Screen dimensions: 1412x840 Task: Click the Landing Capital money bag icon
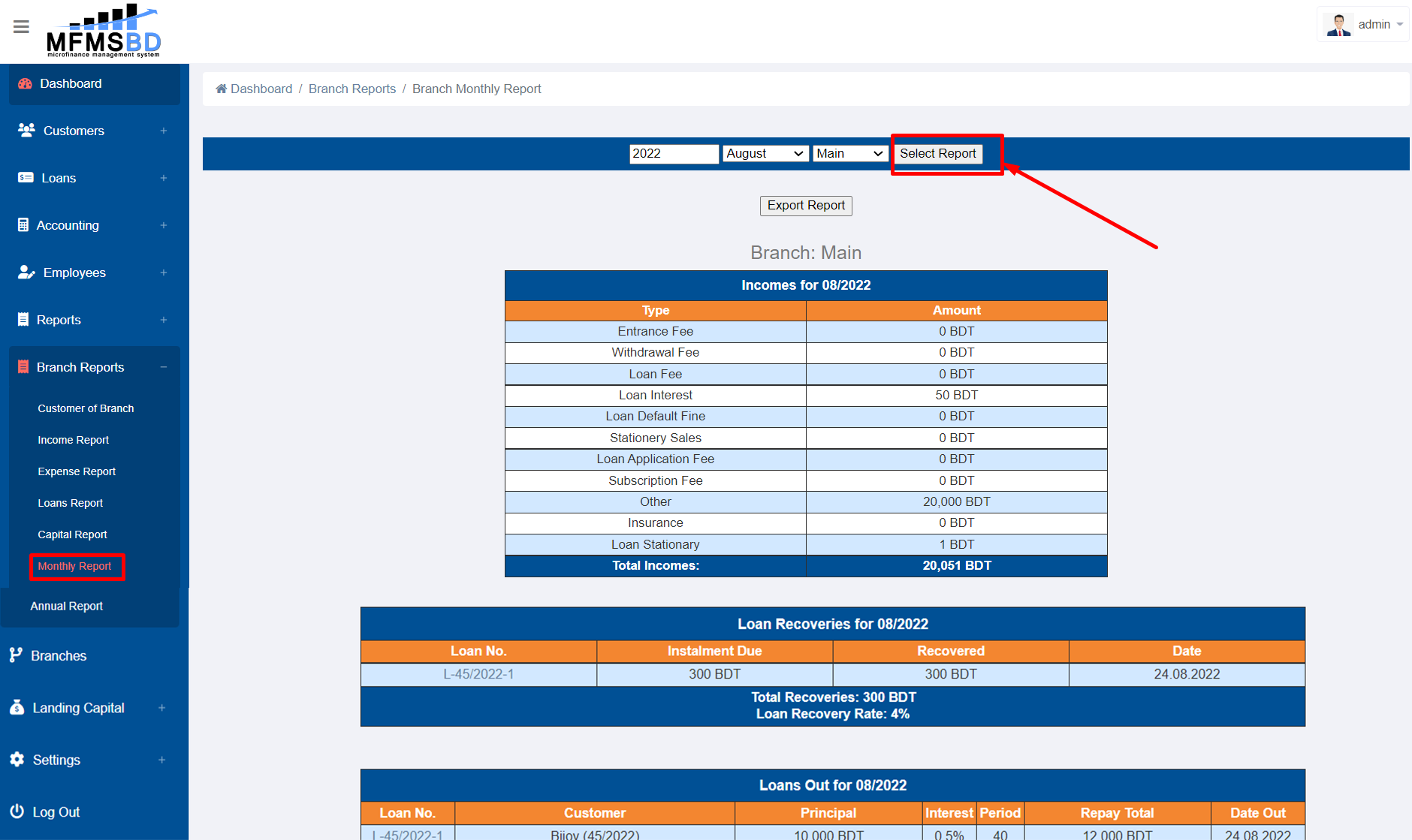[17, 707]
